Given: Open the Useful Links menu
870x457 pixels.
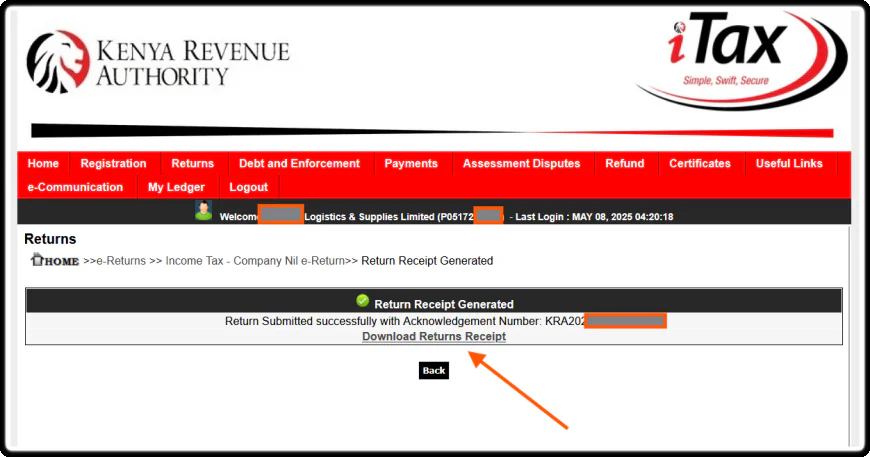Looking at the screenshot, I should click(789, 163).
